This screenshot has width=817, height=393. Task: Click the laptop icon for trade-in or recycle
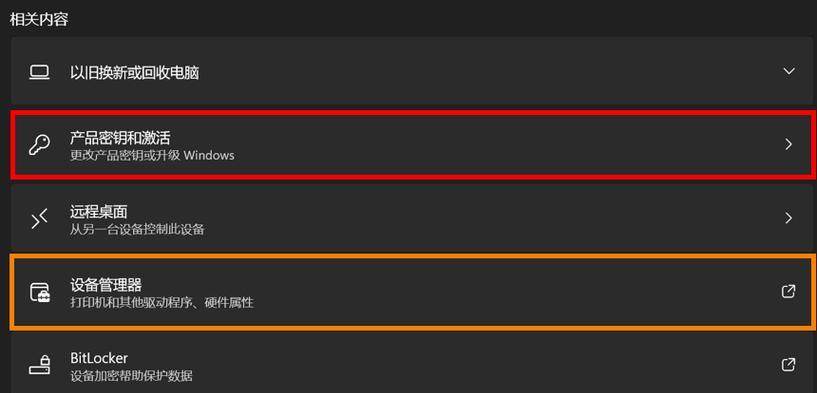(39, 72)
